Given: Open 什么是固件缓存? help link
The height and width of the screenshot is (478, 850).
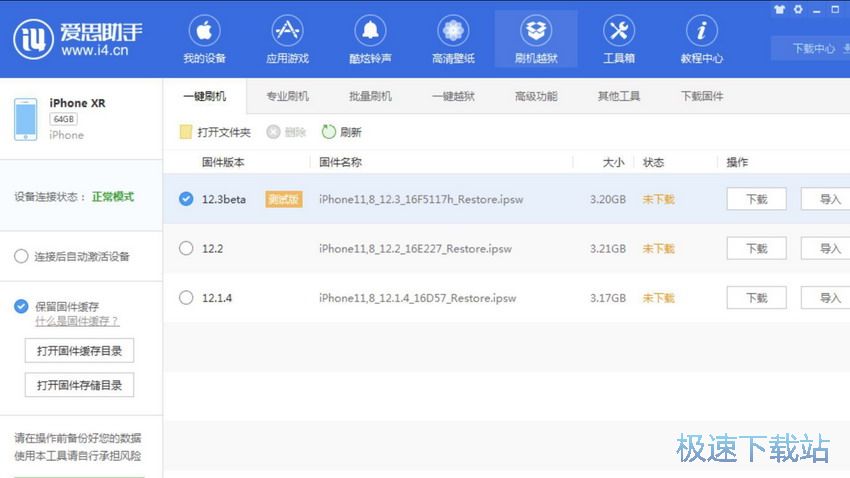Looking at the screenshot, I should click(x=77, y=321).
